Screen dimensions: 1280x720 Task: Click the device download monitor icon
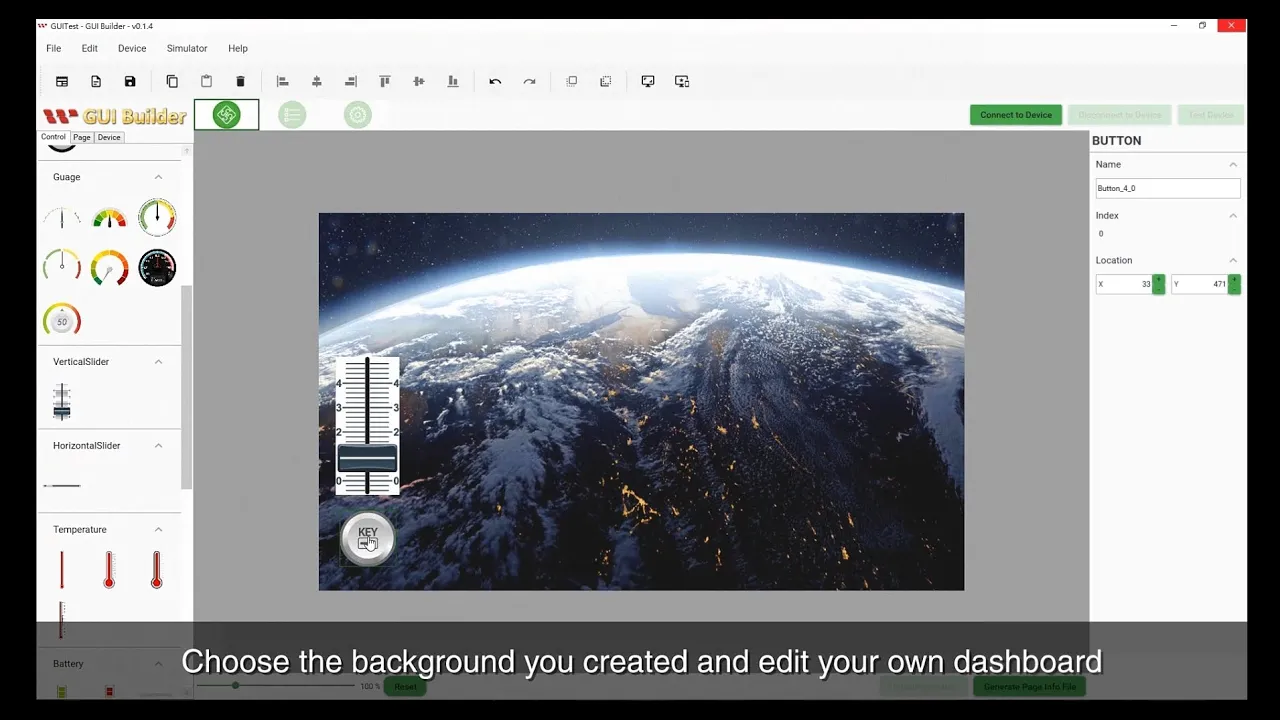(x=682, y=81)
